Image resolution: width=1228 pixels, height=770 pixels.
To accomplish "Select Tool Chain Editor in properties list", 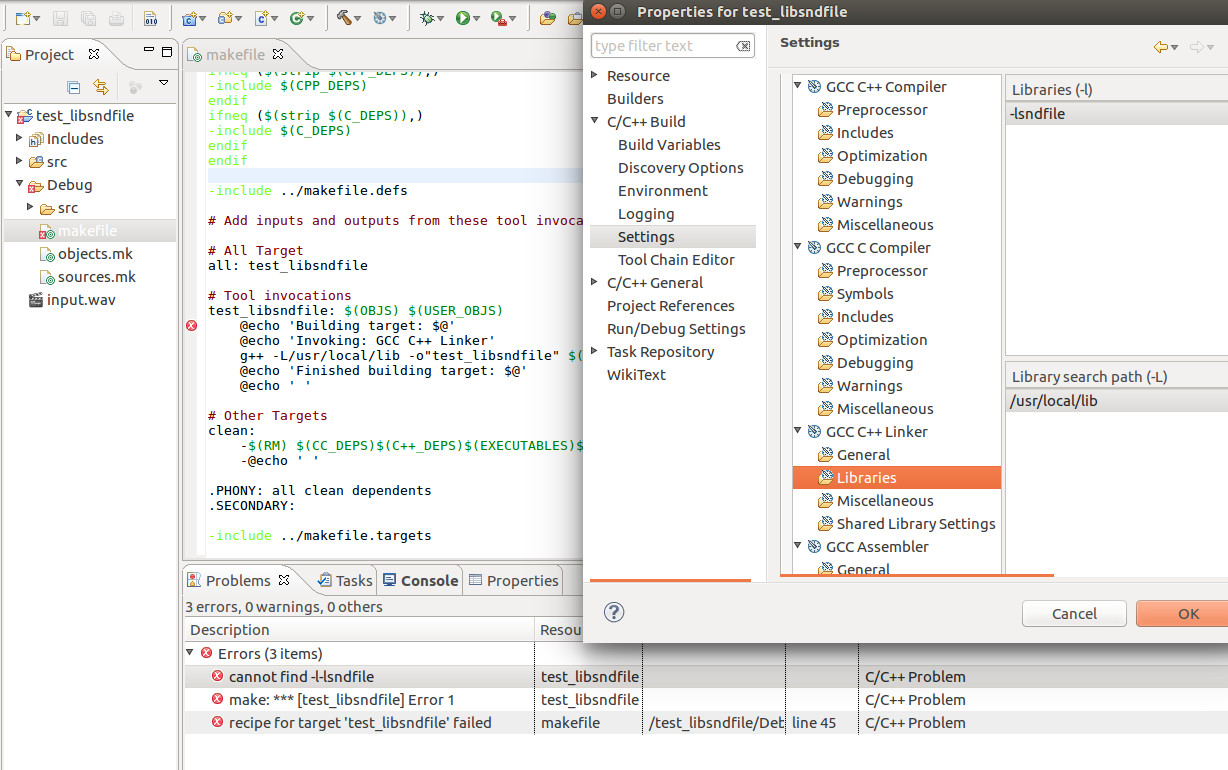I will pos(676,260).
